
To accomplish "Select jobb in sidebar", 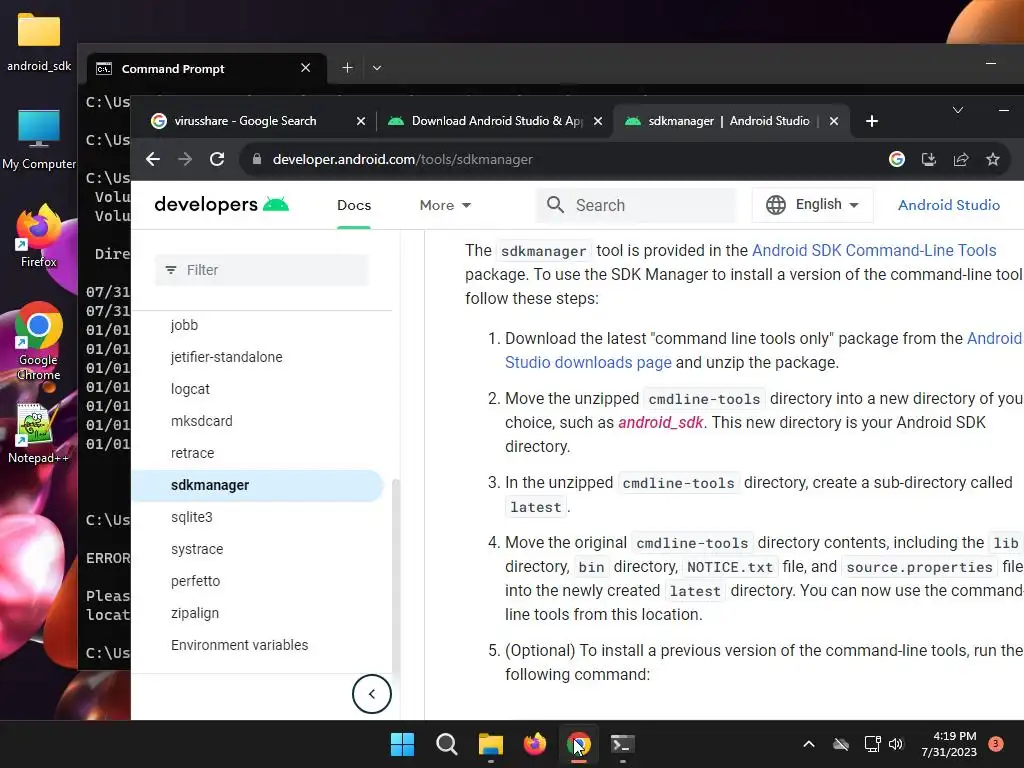I will tap(184, 325).
